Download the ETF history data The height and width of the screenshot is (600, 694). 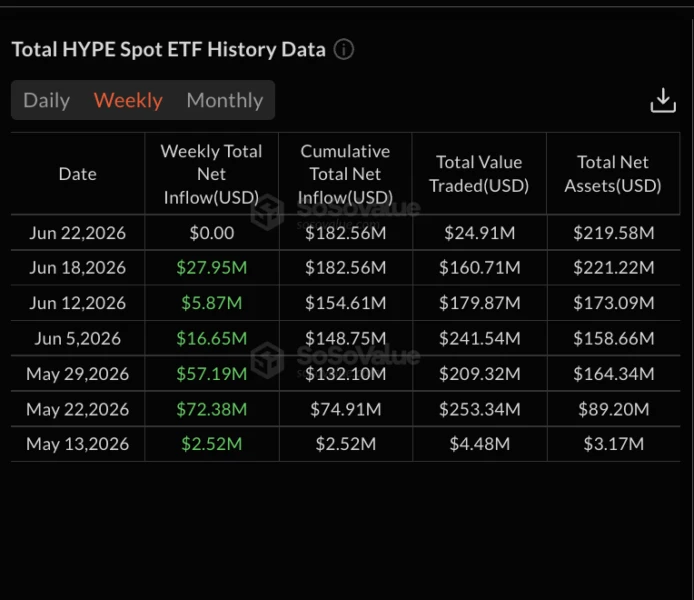click(663, 100)
